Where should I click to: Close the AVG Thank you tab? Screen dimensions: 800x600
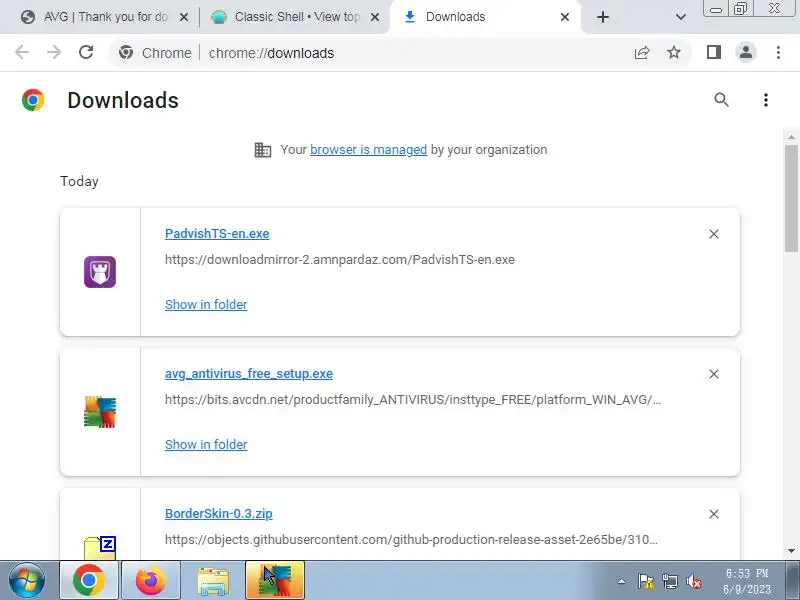[184, 17]
